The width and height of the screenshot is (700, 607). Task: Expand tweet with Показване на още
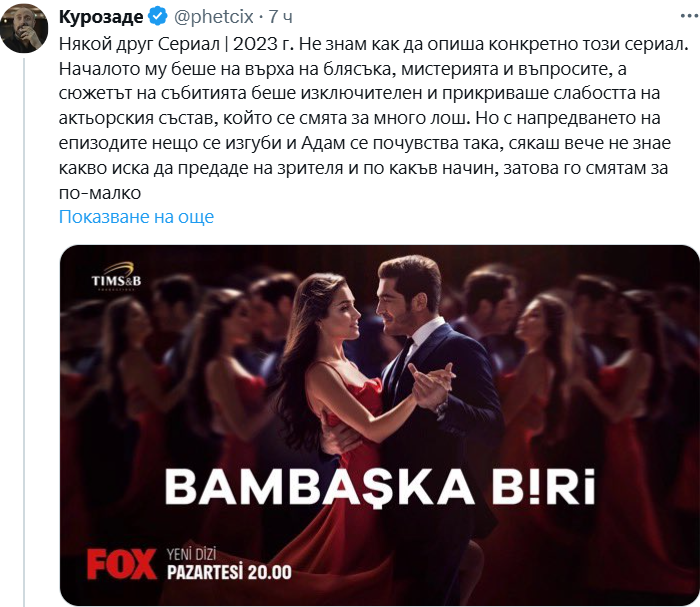(137, 217)
